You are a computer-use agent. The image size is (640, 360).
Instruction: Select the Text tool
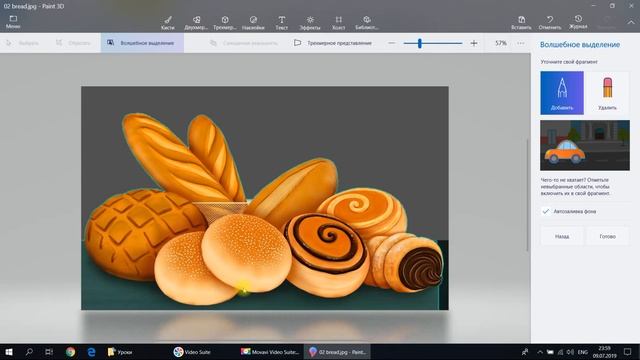(282, 23)
